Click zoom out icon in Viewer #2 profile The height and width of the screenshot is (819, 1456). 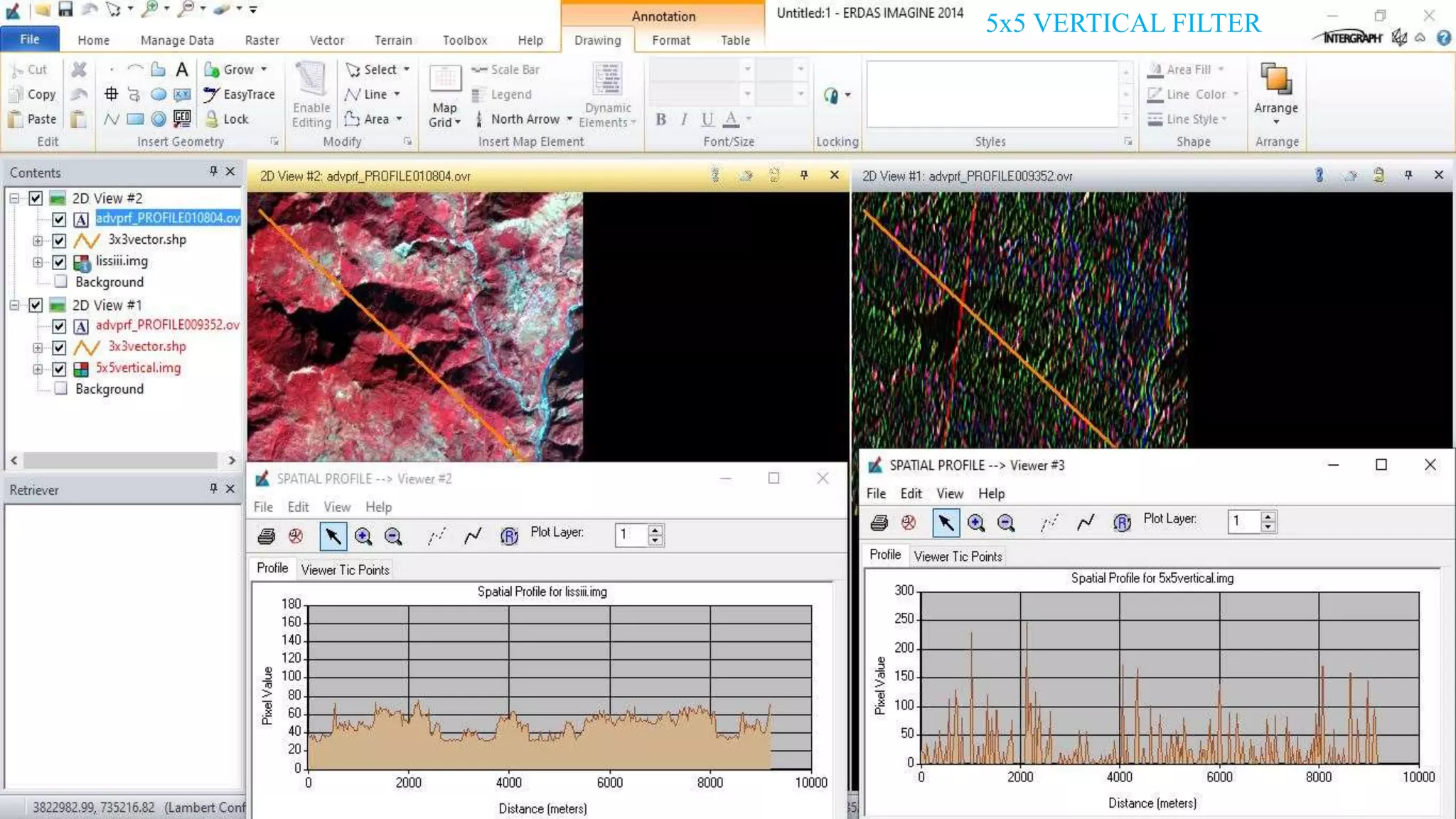pyautogui.click(x=393, y=537)
